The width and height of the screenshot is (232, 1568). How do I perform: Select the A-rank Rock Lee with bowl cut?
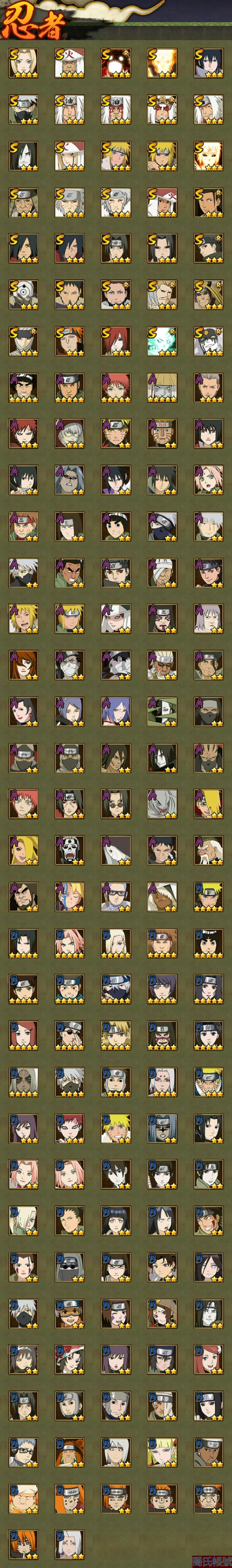coord(116,526)
